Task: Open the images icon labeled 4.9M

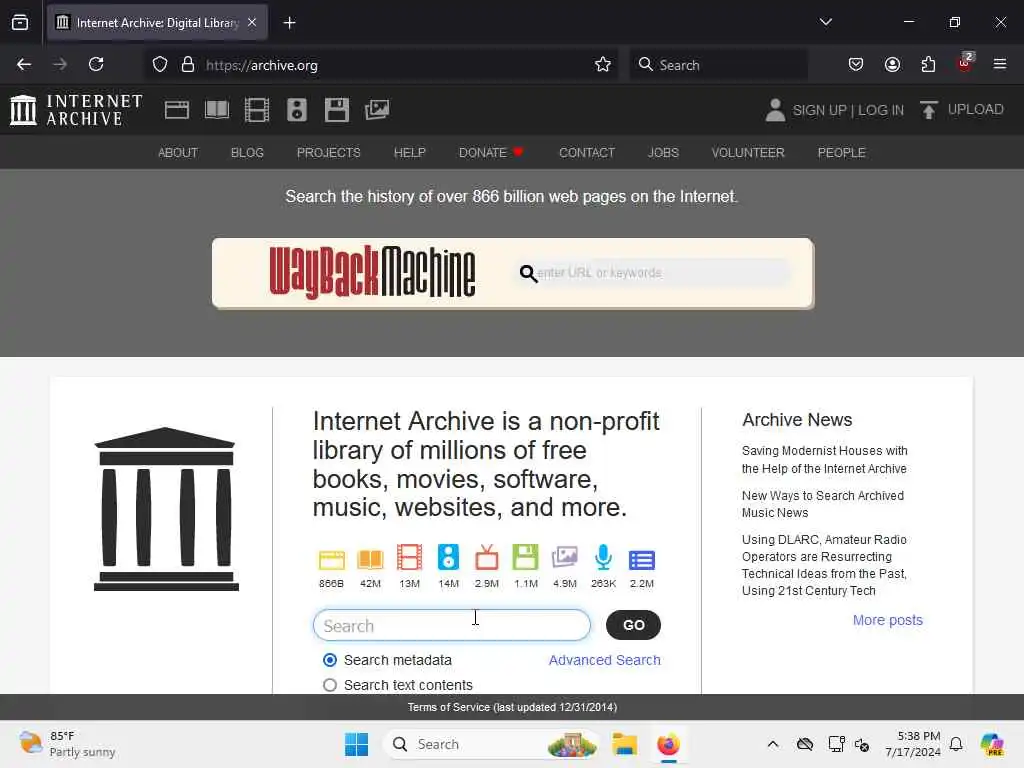Action: [x=565, y=558]
